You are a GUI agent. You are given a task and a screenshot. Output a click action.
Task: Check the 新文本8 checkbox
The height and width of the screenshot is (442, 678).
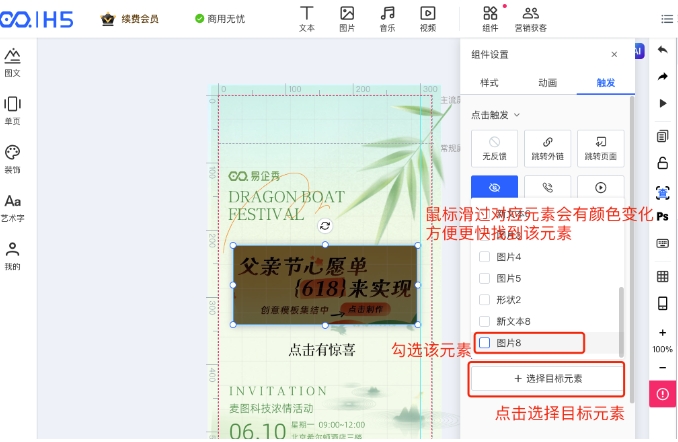click(x=484, y=321)
